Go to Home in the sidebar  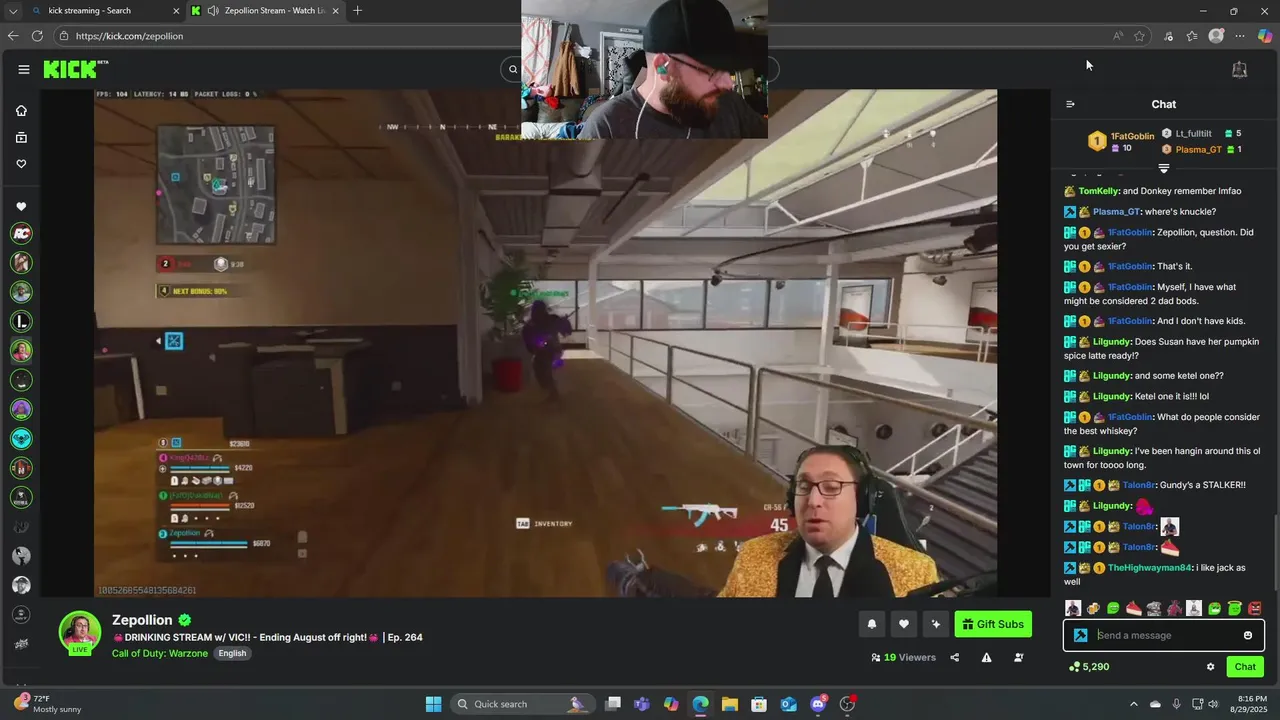[x=21, y=111]
